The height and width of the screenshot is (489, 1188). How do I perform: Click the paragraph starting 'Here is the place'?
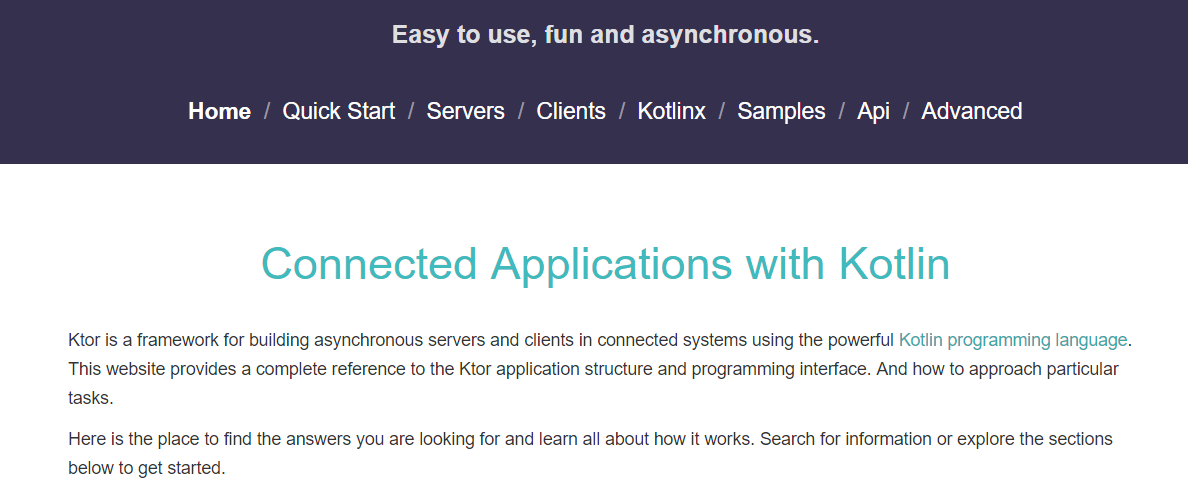click(x=590, y=453)
